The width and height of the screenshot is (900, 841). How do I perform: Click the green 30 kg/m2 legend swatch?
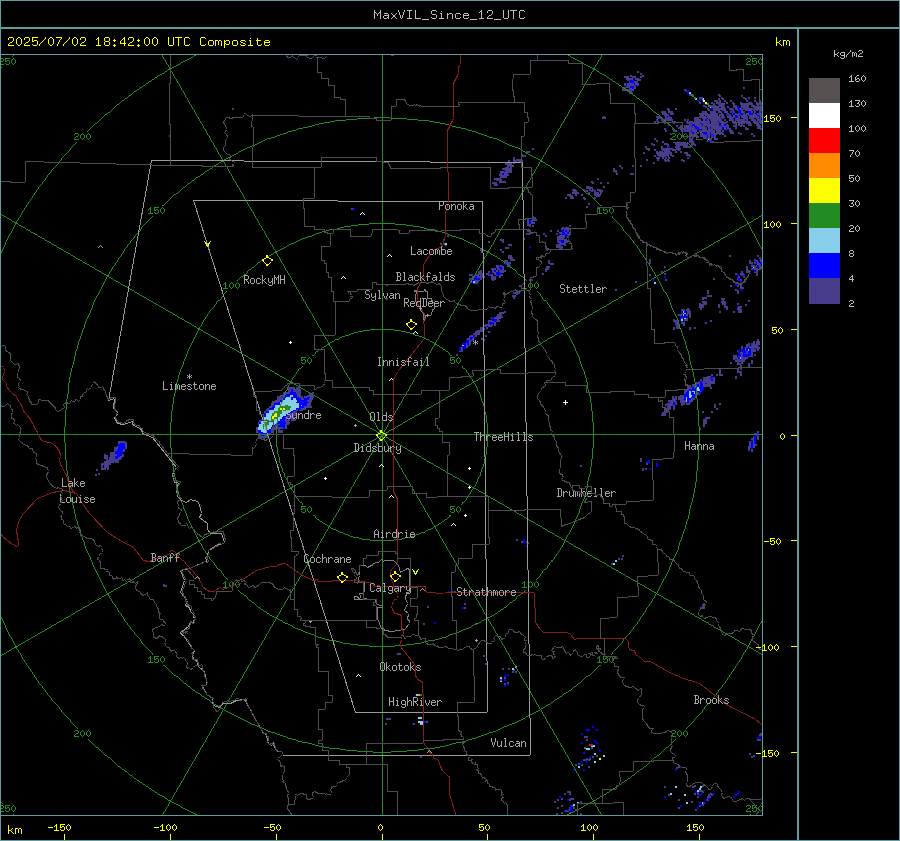click(824, 215)
